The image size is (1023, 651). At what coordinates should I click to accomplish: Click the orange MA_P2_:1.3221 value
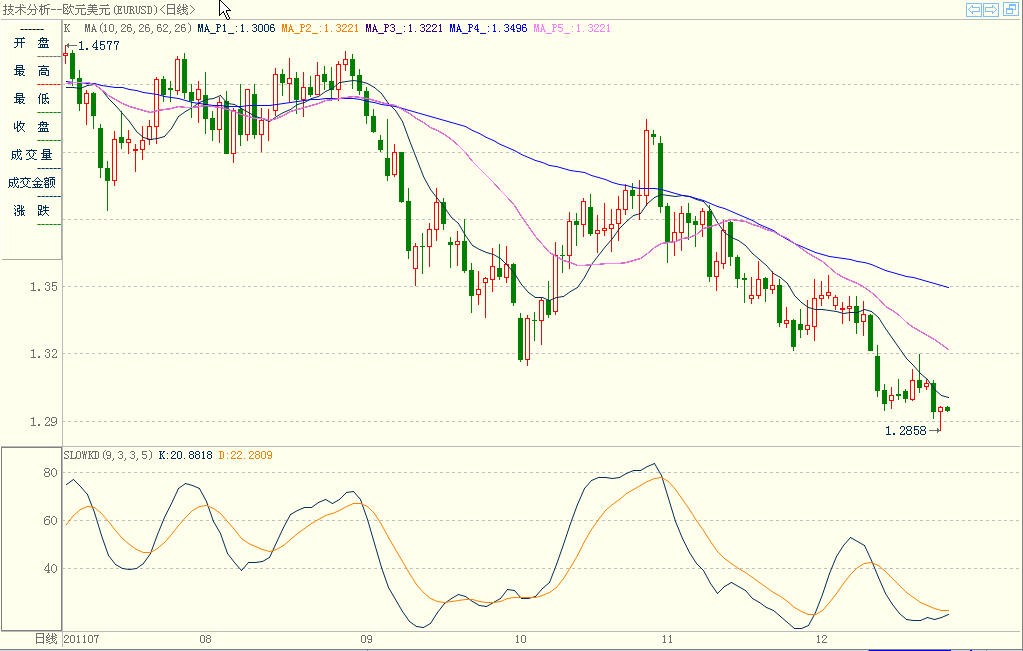(x=320, y=28)
